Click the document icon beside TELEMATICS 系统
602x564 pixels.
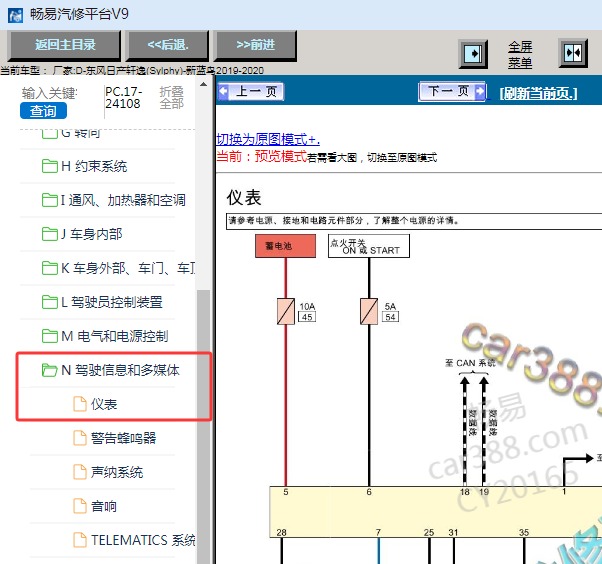[x=80, y=540]
